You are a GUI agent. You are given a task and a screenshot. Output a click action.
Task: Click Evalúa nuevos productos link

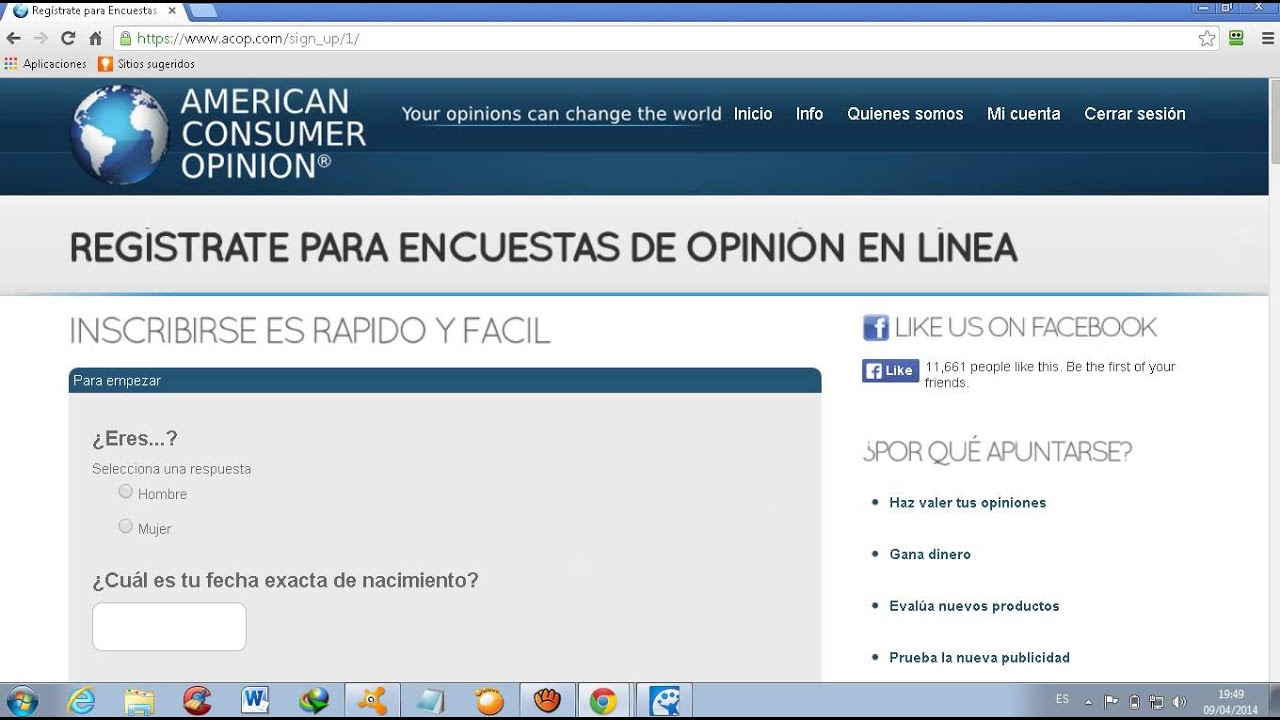[x=974, y=606]
